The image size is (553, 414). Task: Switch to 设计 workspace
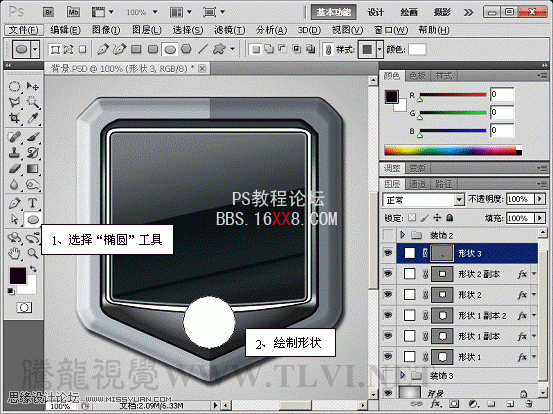point(376,12)
